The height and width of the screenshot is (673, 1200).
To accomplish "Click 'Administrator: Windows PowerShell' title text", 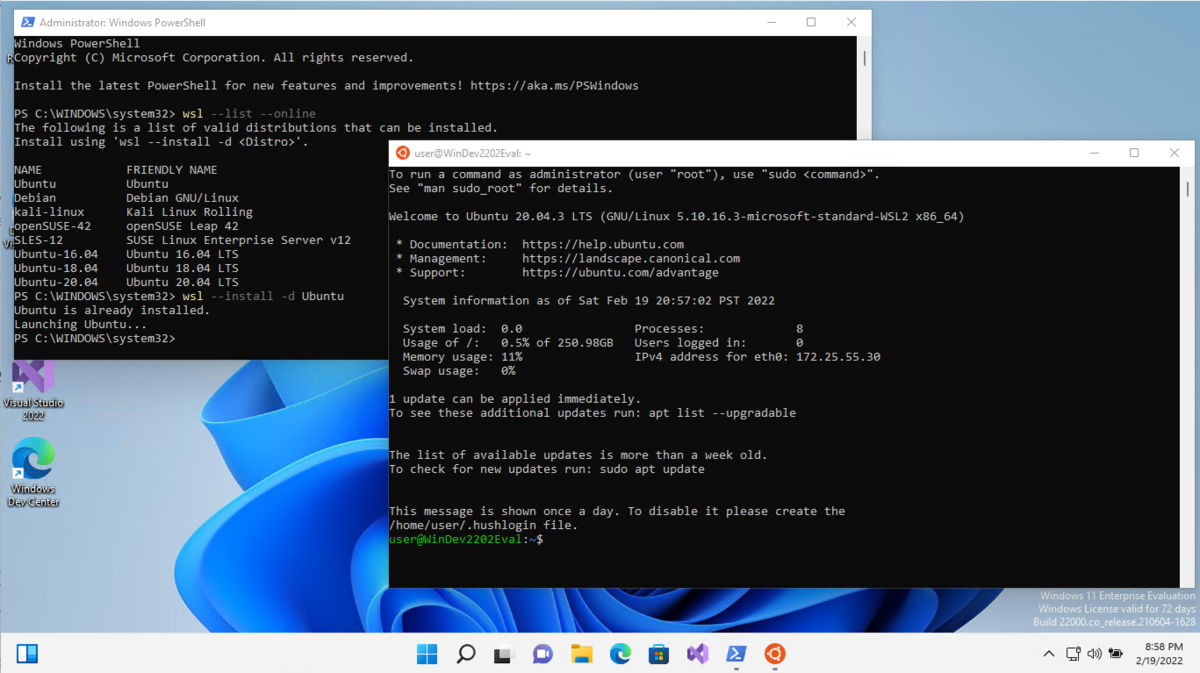I will pyautogui.click(x=123, y=22).
